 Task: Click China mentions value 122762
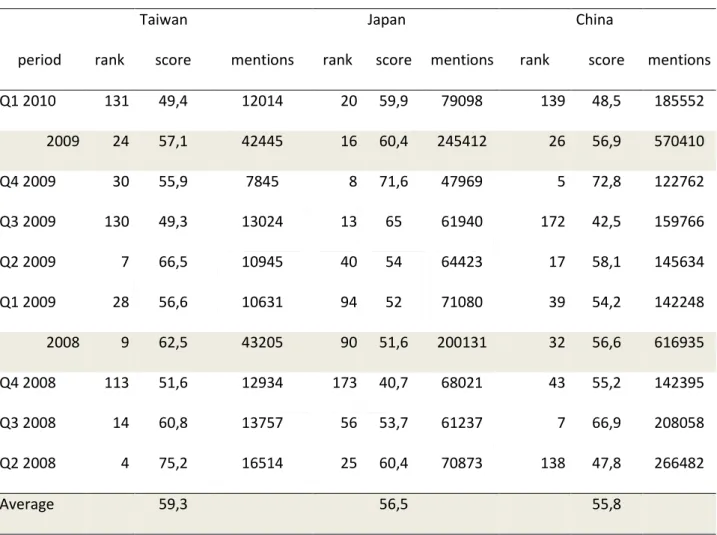(x=679, y=182)
